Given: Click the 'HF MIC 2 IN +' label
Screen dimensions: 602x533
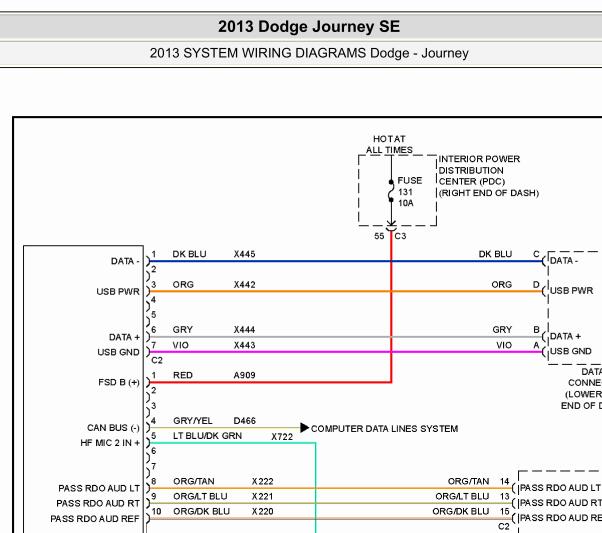Looking at the screenshot, I should [x=110, y=443].
